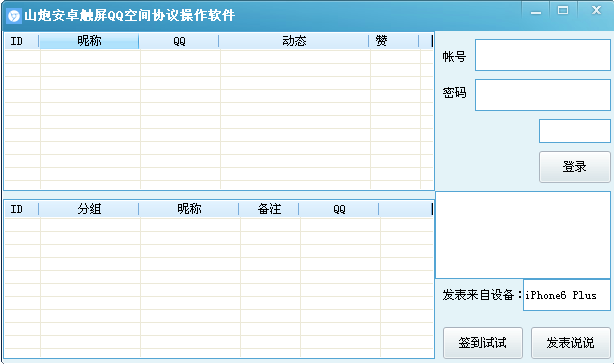Click the 备注 column header

[269, 209]
